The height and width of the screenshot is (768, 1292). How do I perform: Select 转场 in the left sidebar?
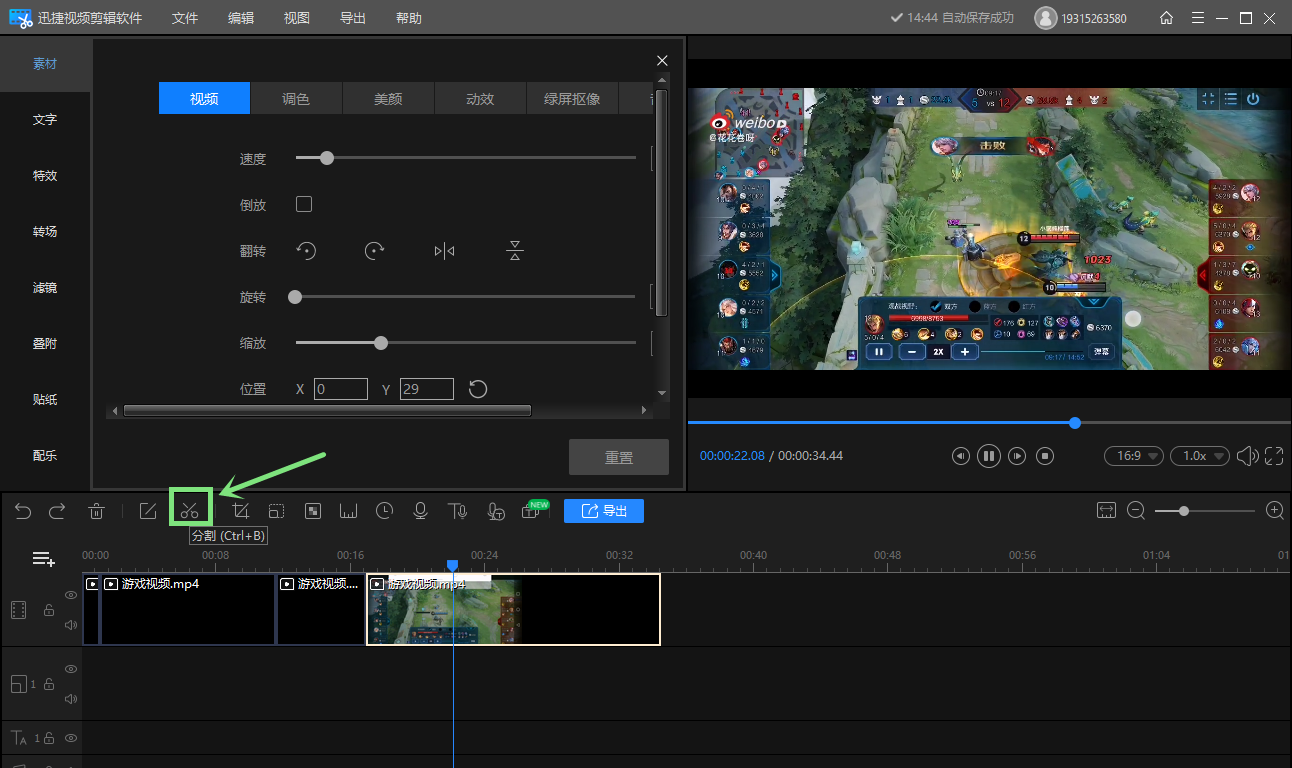click(45, 231)
